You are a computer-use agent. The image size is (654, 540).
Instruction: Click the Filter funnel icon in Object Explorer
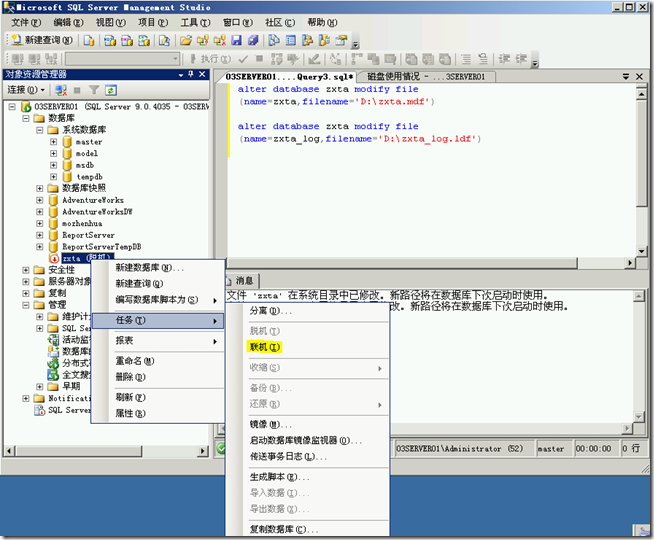pos(94,90)
